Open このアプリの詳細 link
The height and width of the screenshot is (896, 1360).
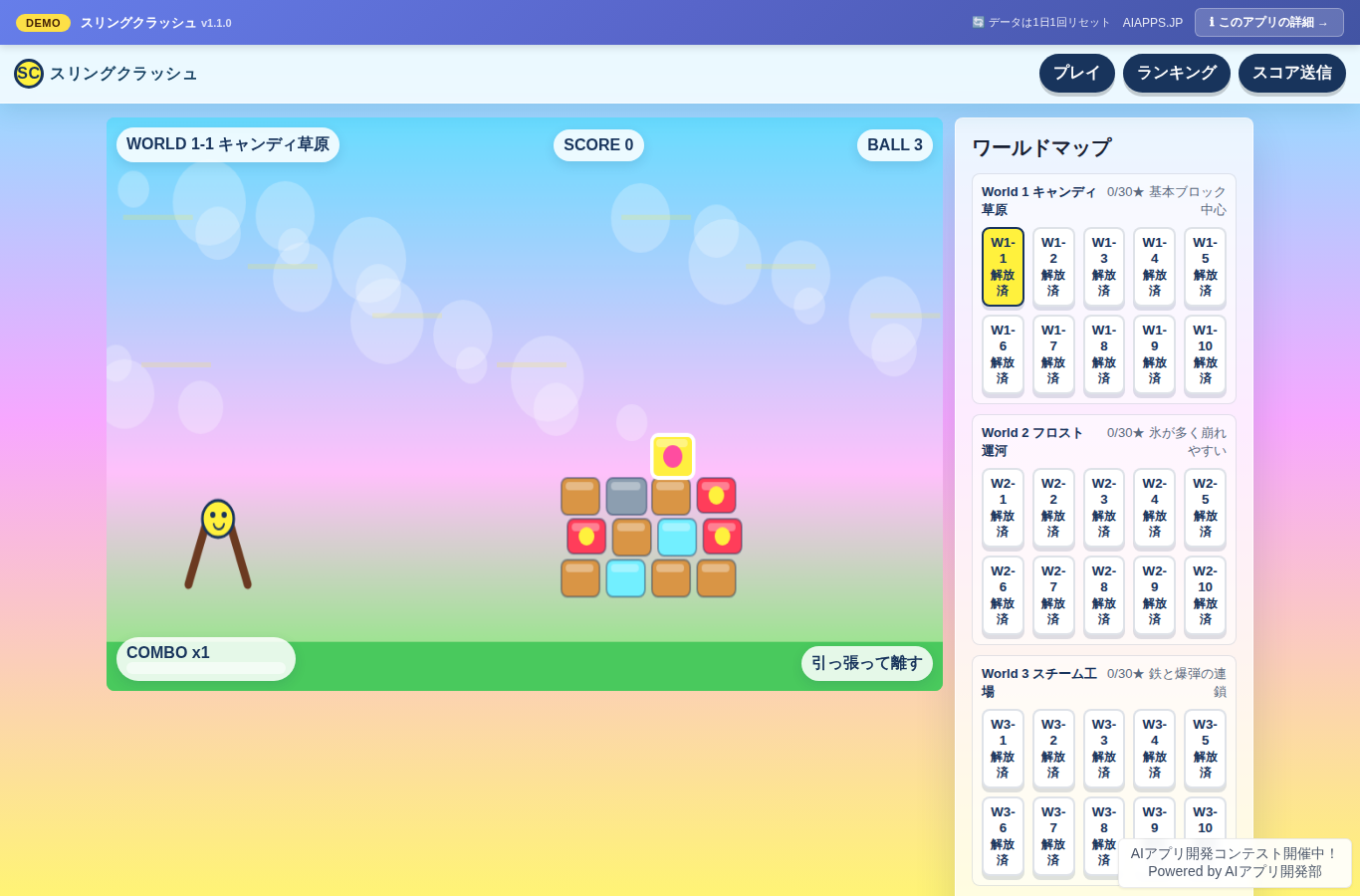point(1269,22)
